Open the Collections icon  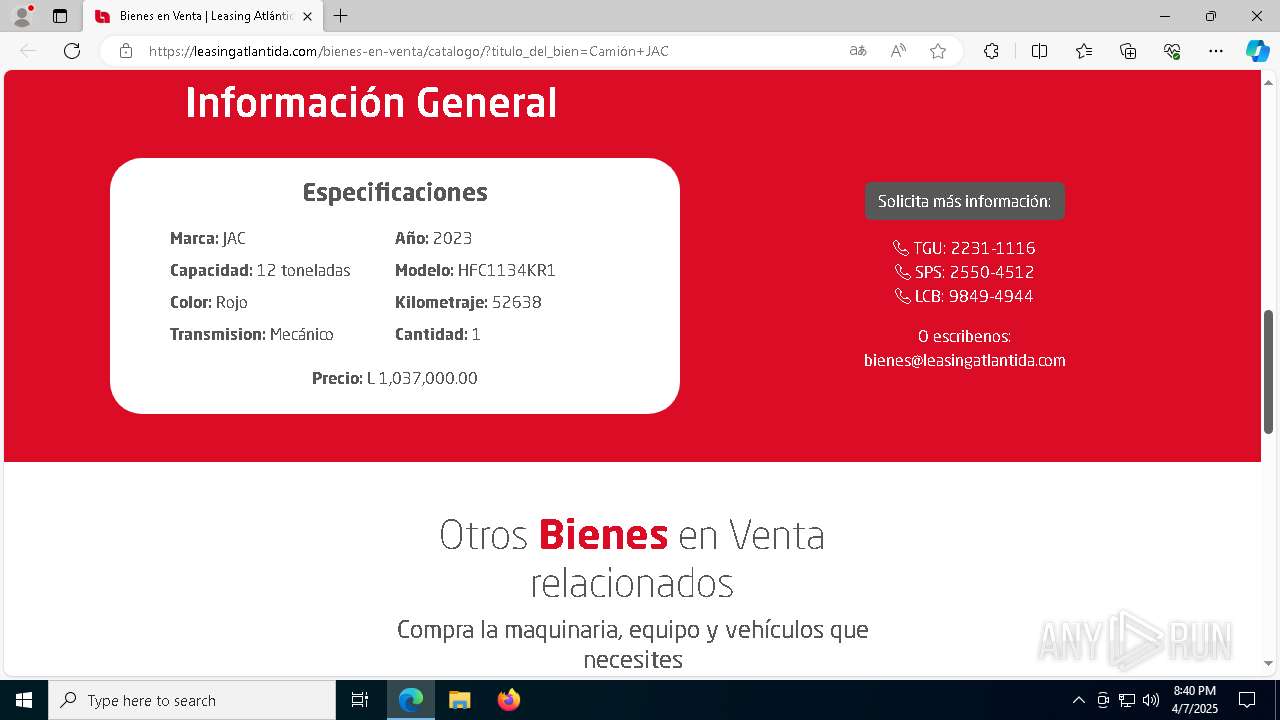click(1128, 51)
